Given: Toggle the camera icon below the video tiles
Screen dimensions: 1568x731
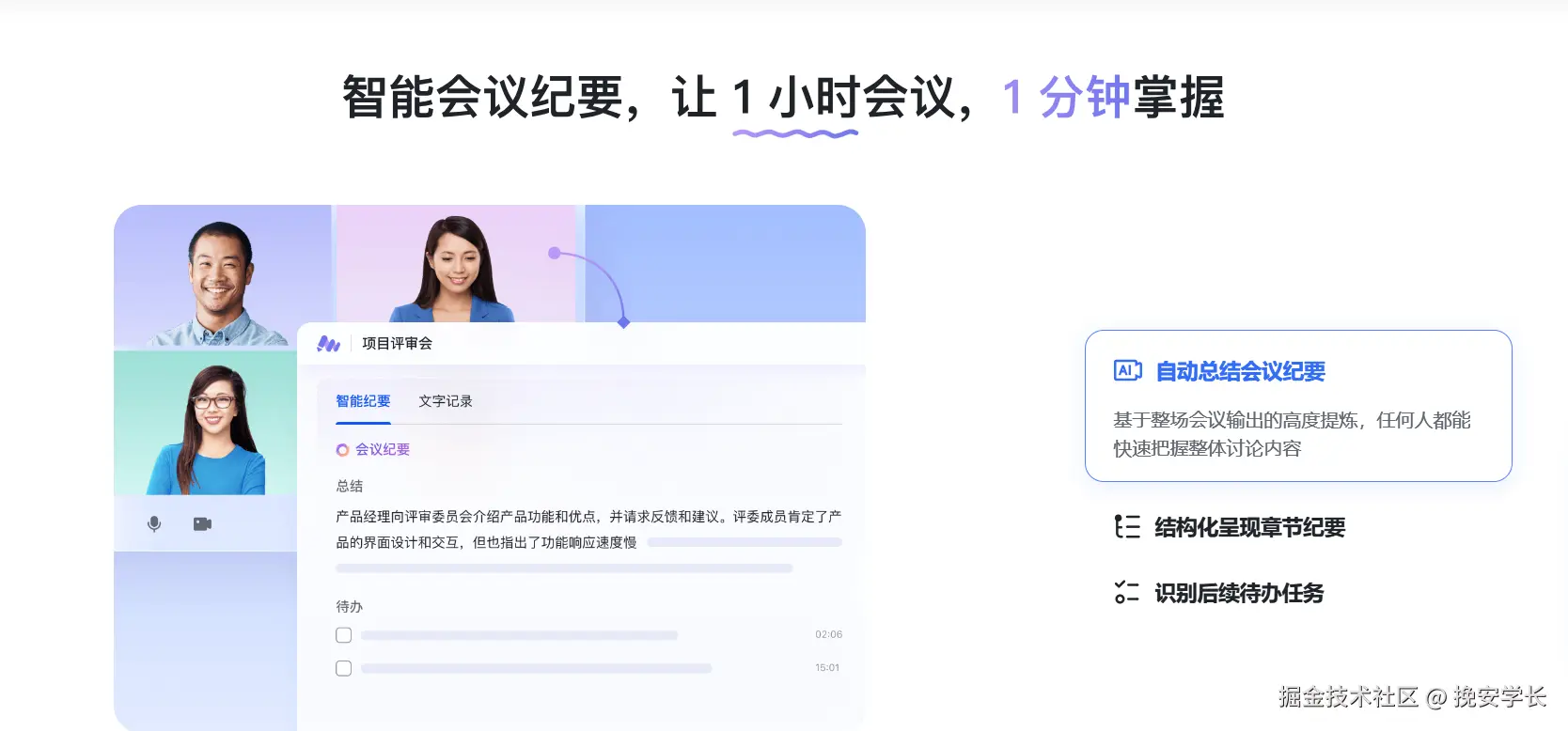Looking at the screenshot, I should tap(202, 523).
